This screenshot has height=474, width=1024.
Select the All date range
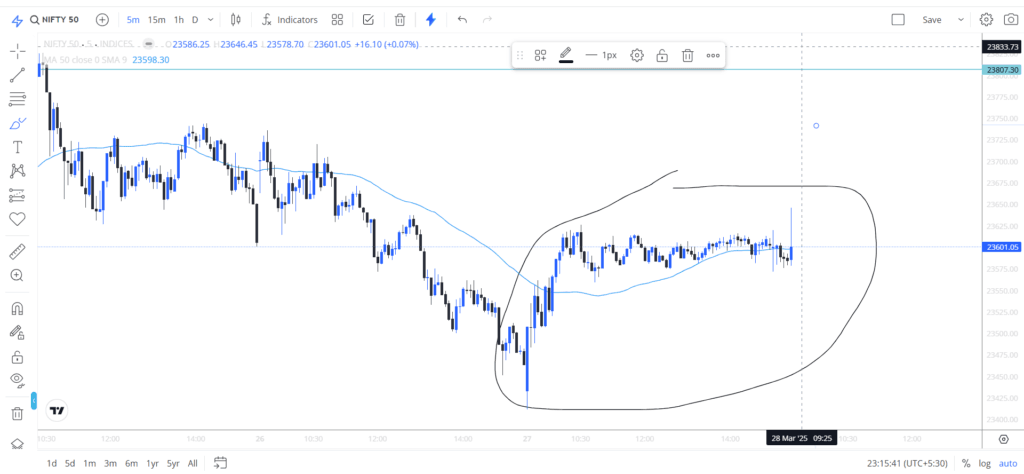[x=193, y=464]
